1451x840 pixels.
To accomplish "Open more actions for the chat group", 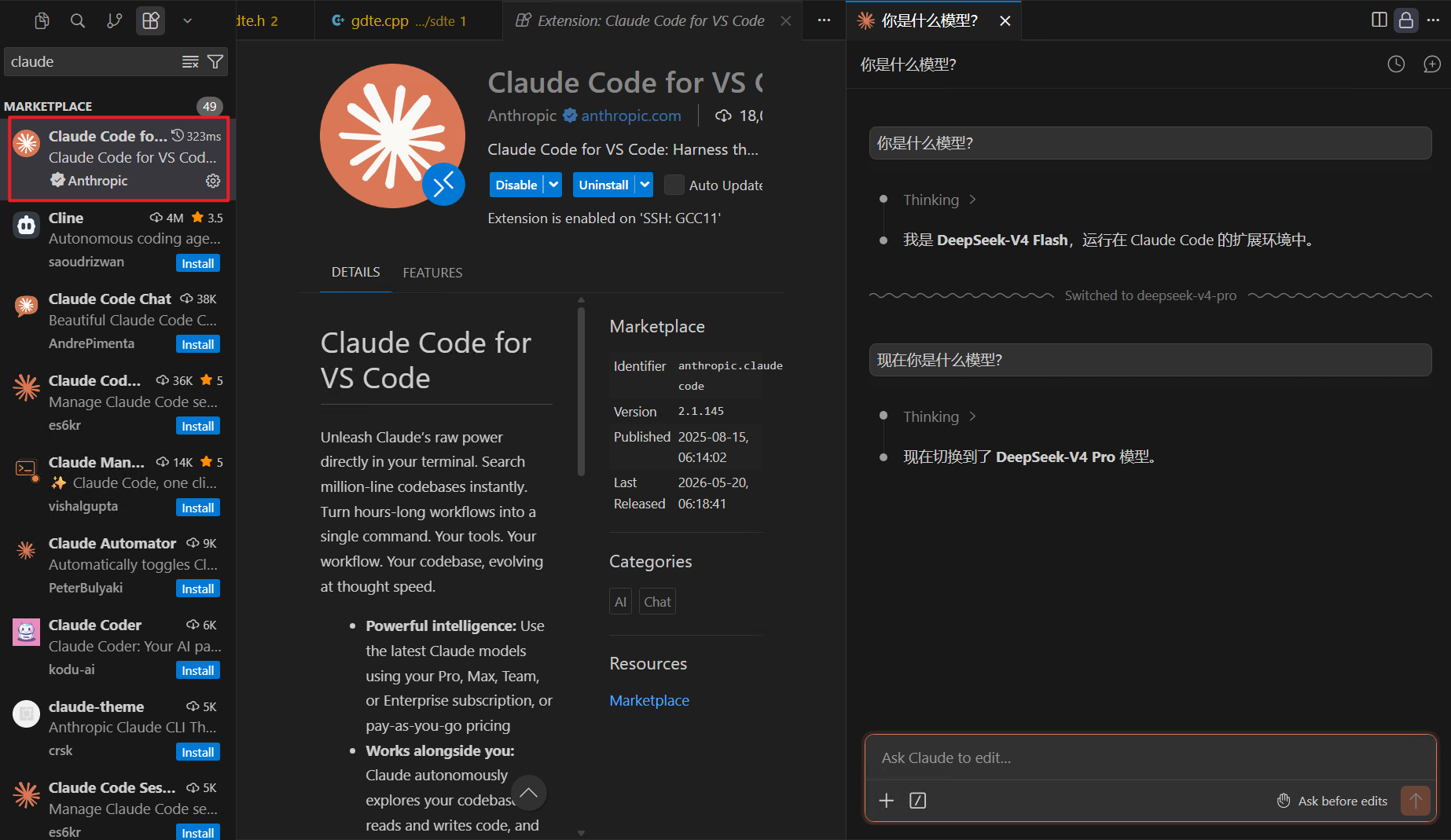I will click(1433, 20).
